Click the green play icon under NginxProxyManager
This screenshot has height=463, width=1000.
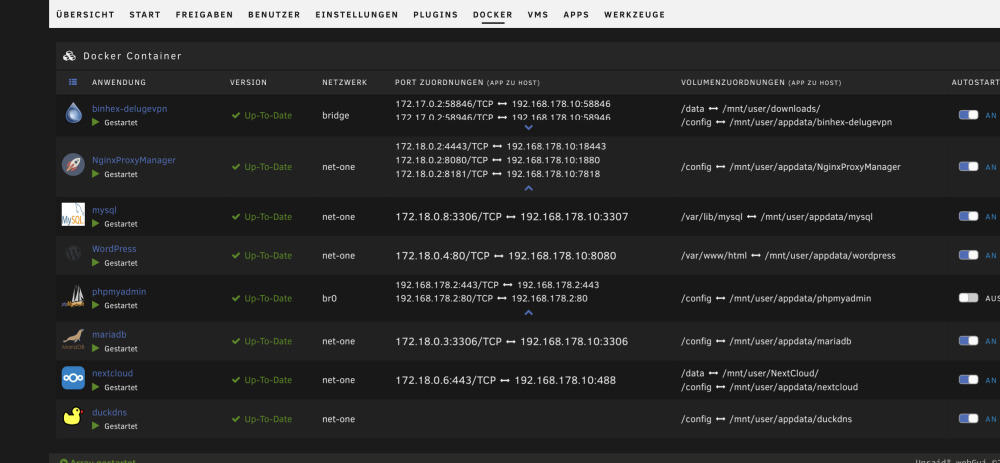96,173
